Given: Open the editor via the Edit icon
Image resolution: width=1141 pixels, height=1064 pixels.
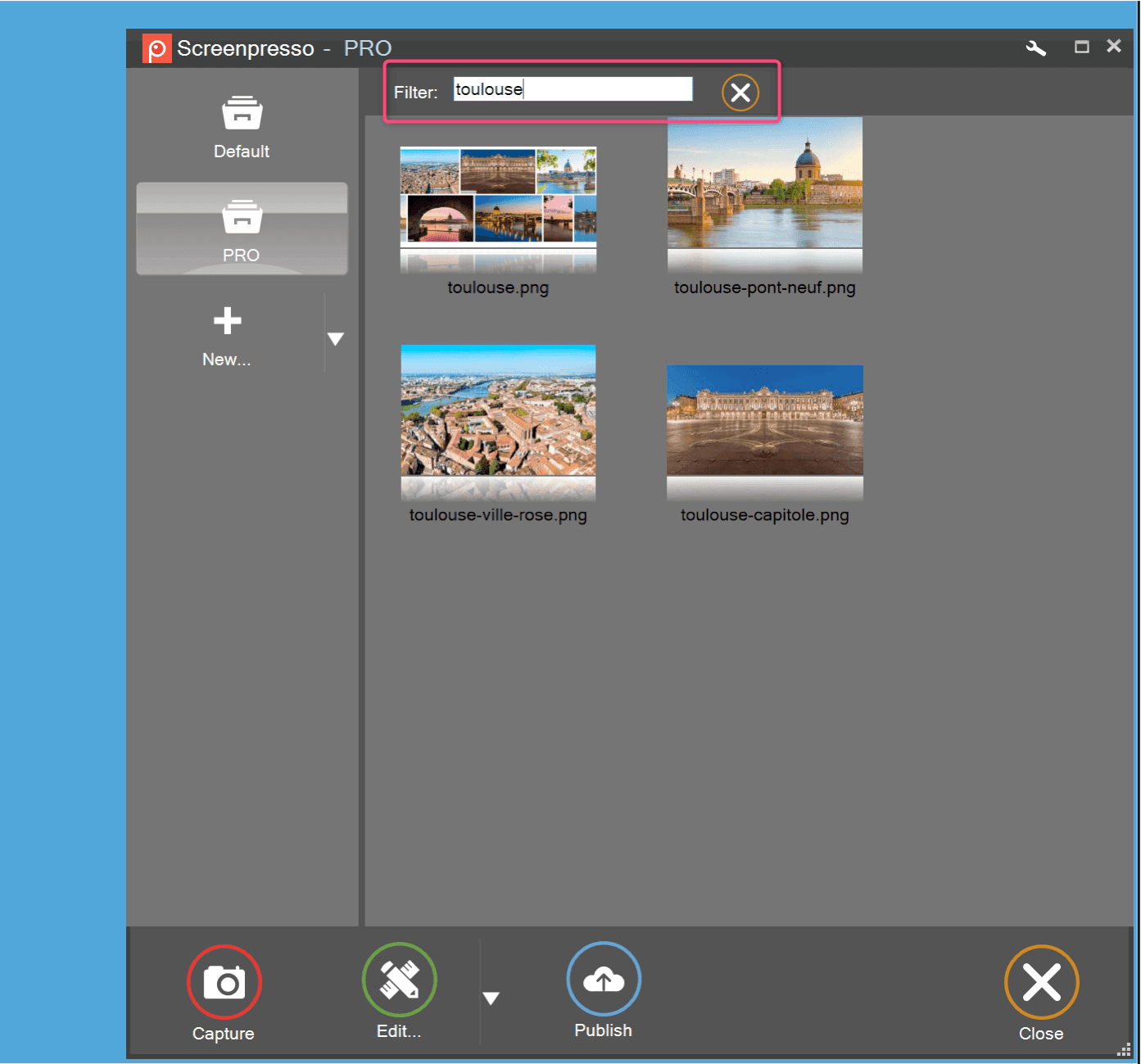Looking at the screenshot, I should [x=399, y=980].
